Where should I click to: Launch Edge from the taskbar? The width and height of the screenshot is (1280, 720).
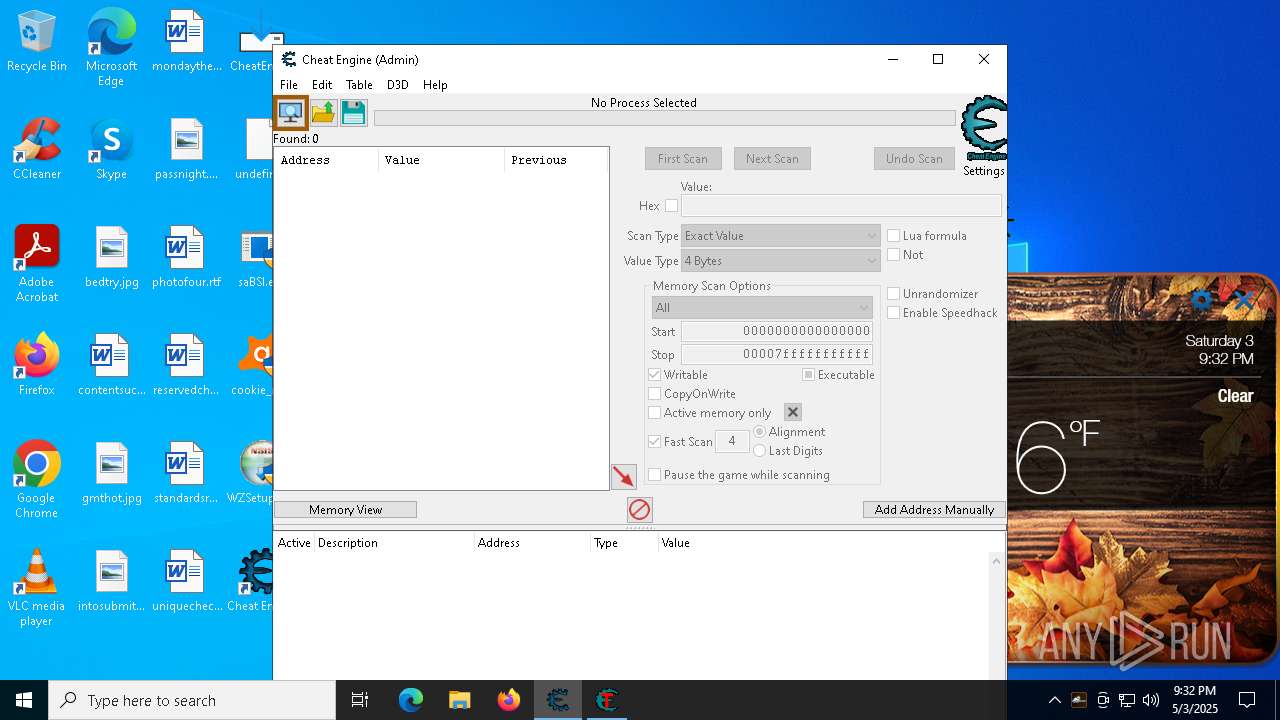click(x=411, y=700)
